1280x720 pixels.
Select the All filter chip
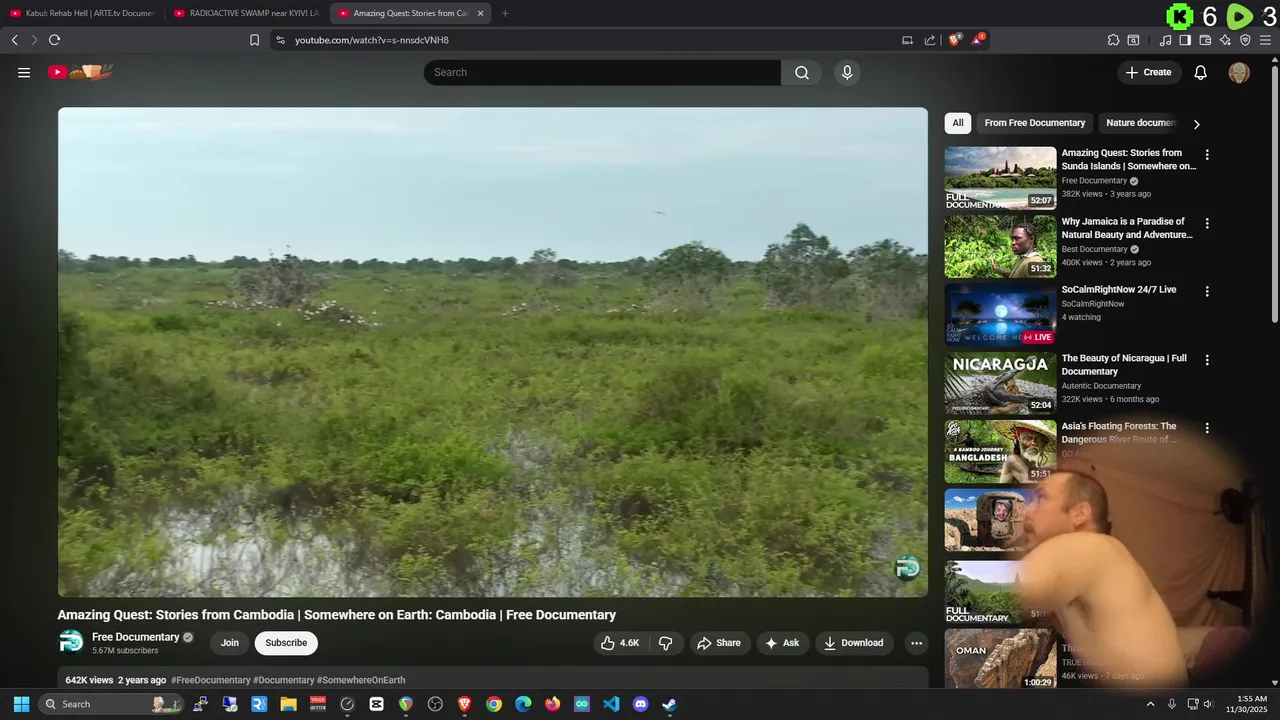[958, 123]
